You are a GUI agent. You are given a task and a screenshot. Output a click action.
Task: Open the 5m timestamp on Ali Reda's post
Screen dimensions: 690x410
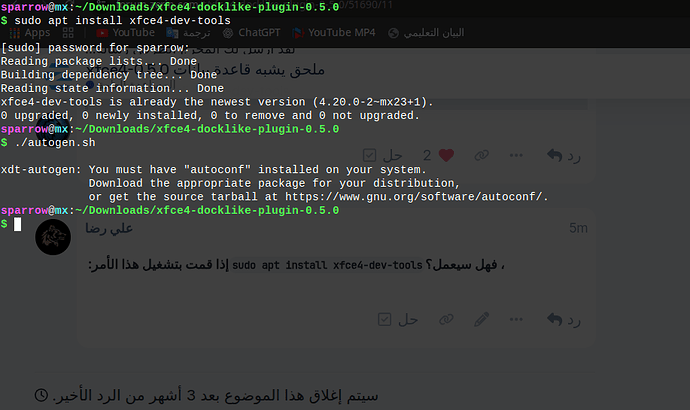pos(578,229)
